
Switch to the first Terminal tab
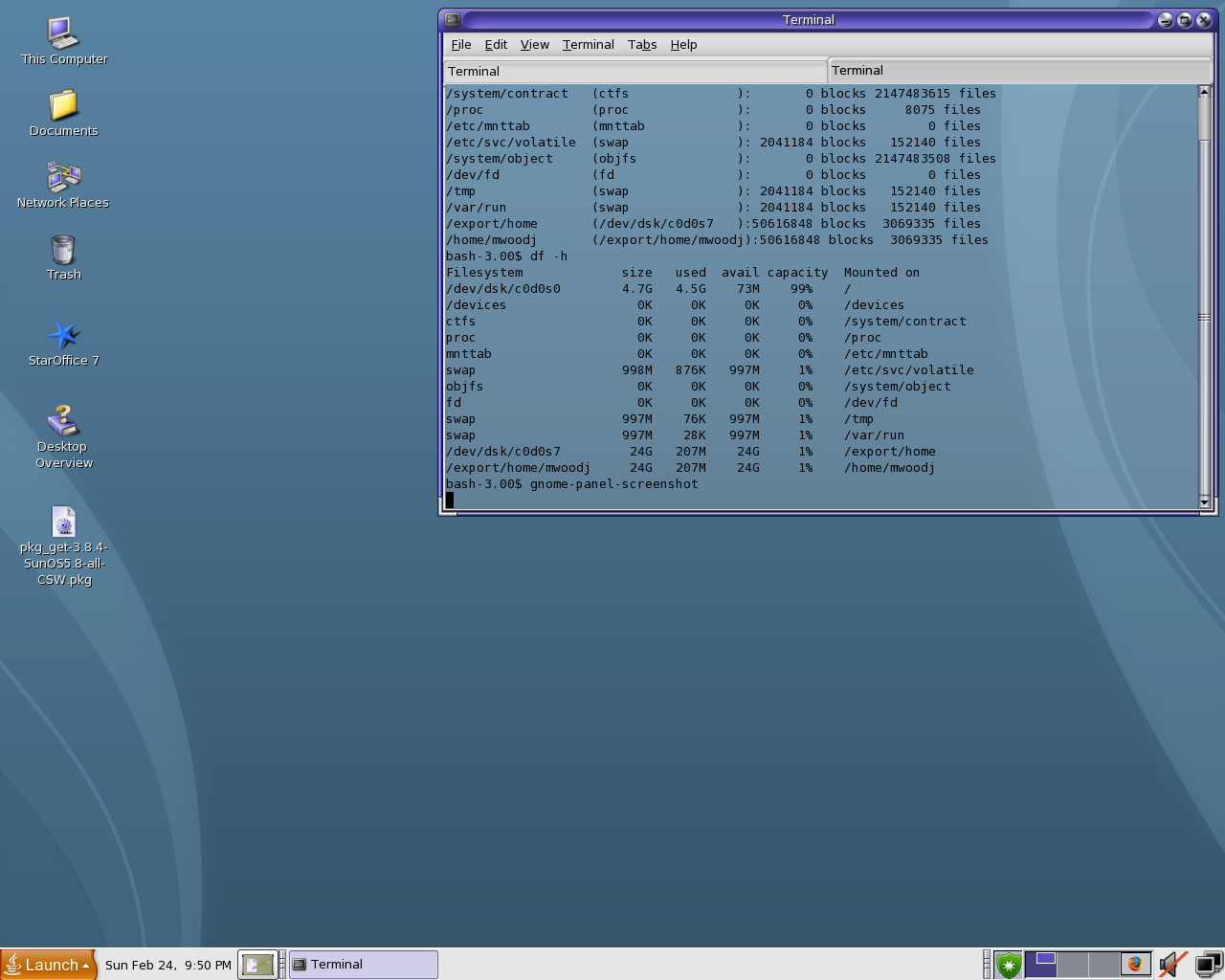(x=634, y=72)
